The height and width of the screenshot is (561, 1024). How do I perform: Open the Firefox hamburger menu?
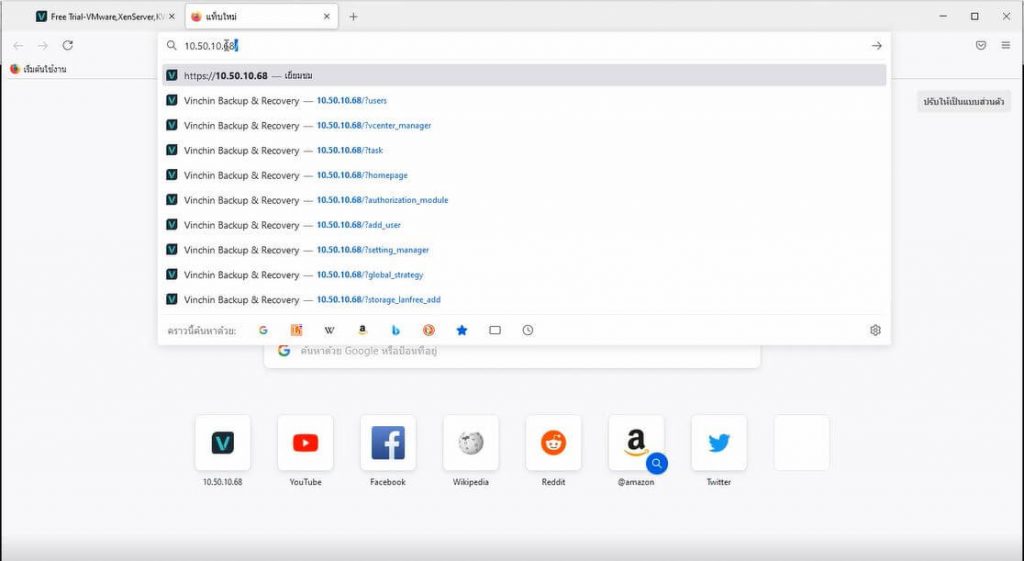tap(1006, 46)
